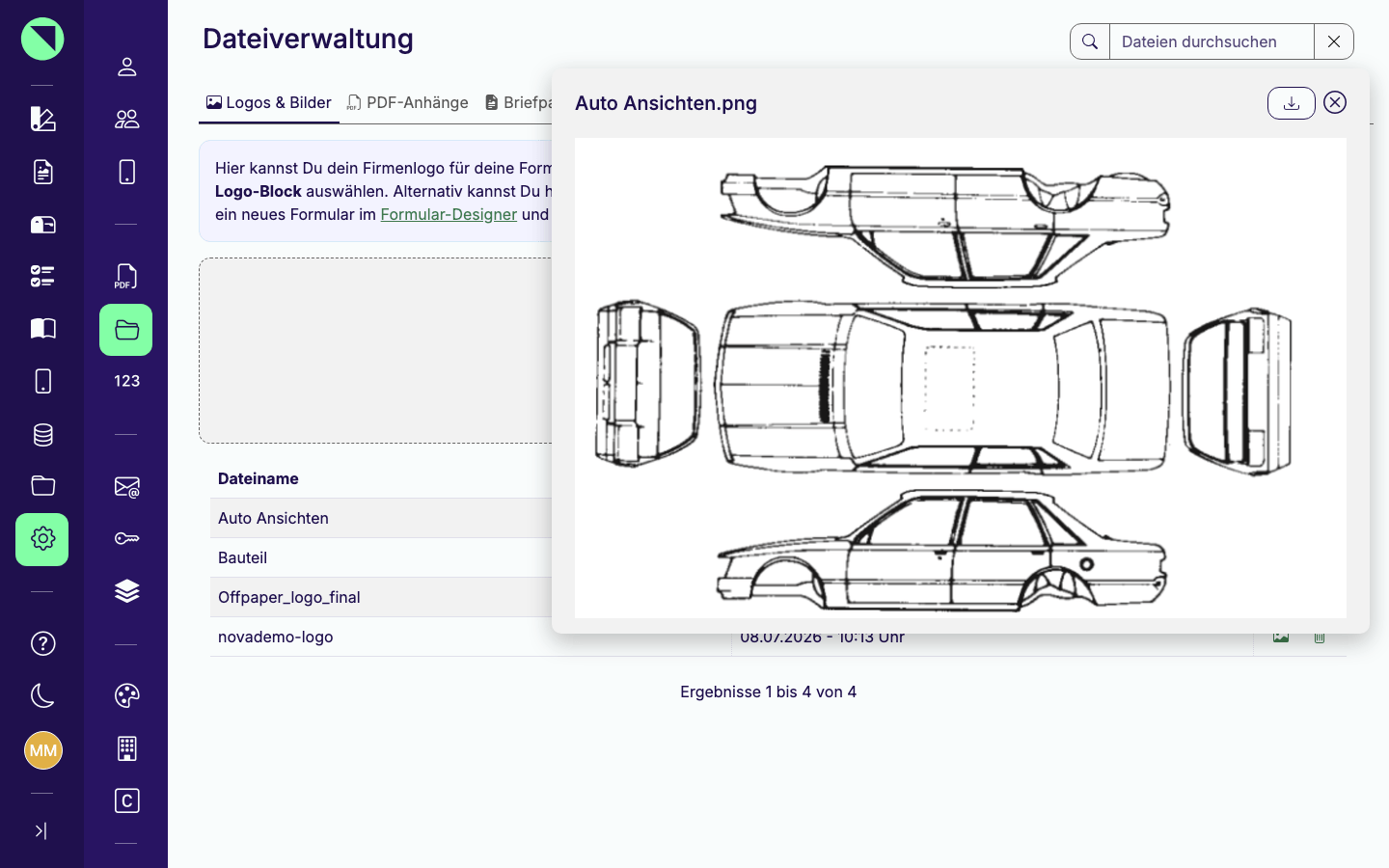Open the folder icon in the left sidebar

pyautogui.click(x=42, y=486)
